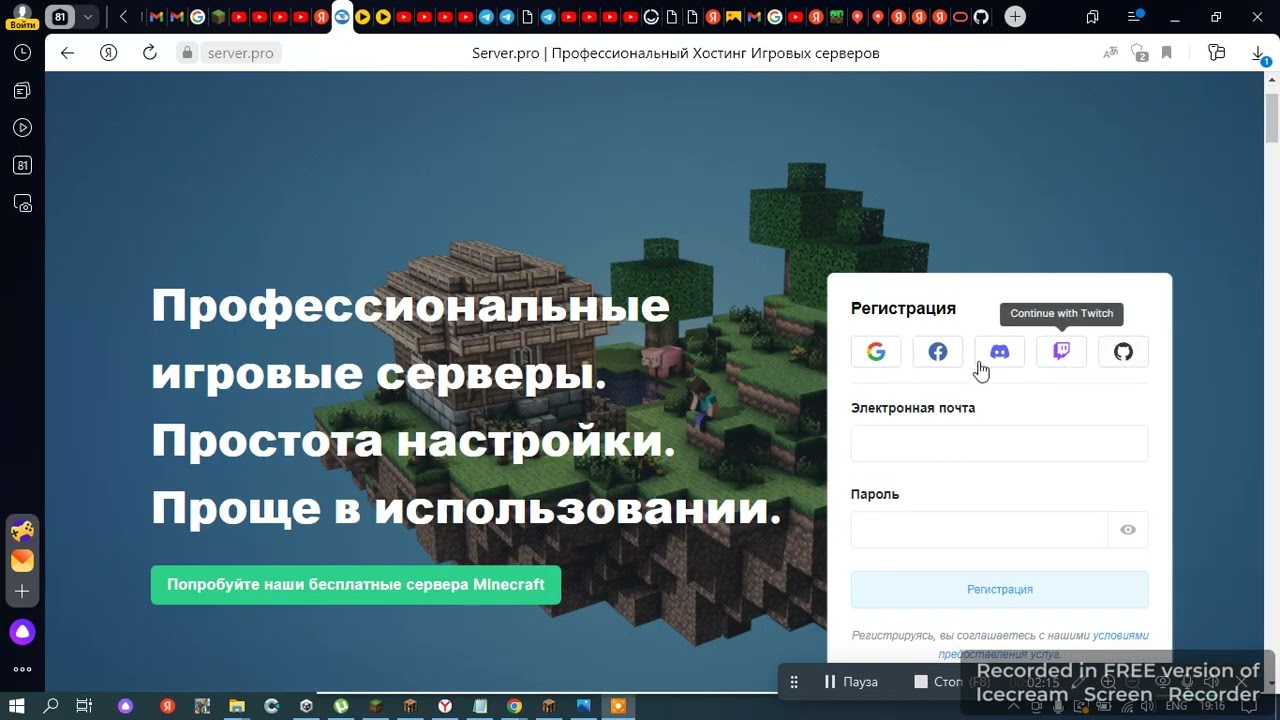The image size is (1280, 720).
Task: Pause recording with Пауза button
Action: (x=851, y=682)
